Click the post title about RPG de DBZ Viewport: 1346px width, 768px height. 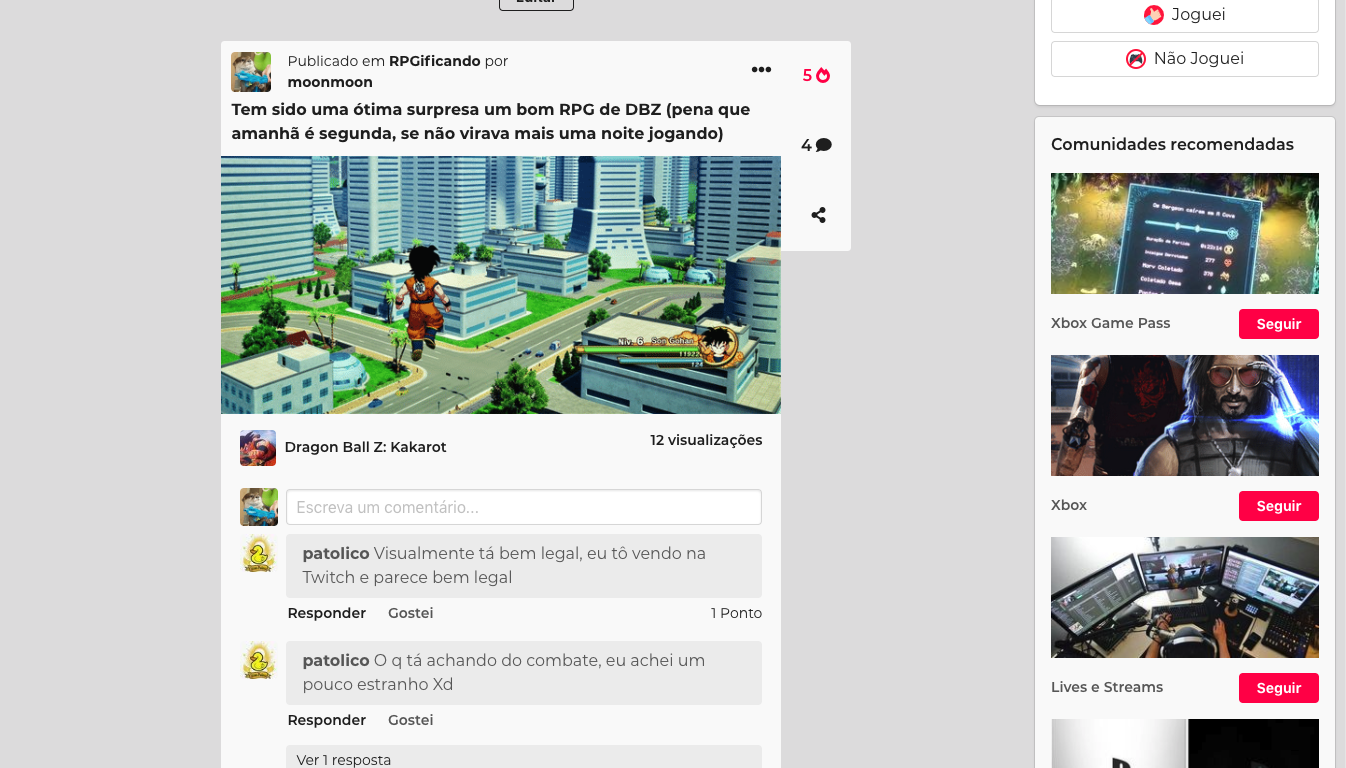click(x=491, y=121)
